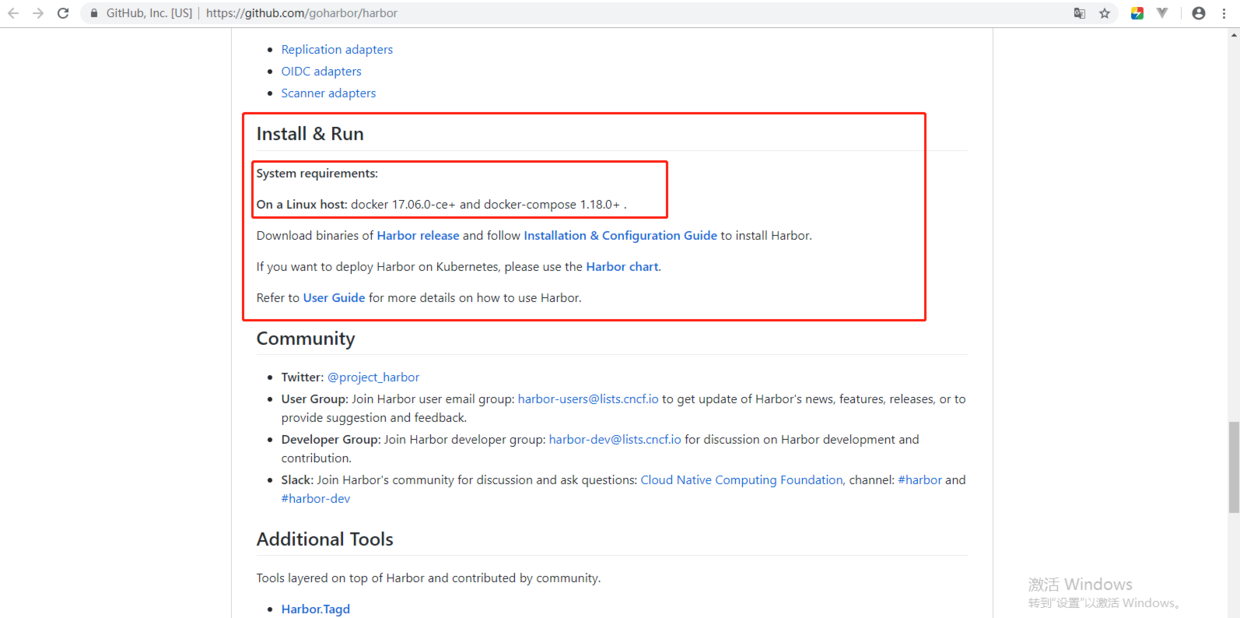This screenshot has height=618, width=1240.
Task: Open the Scanner adapters link
Action: pos(328,93)
